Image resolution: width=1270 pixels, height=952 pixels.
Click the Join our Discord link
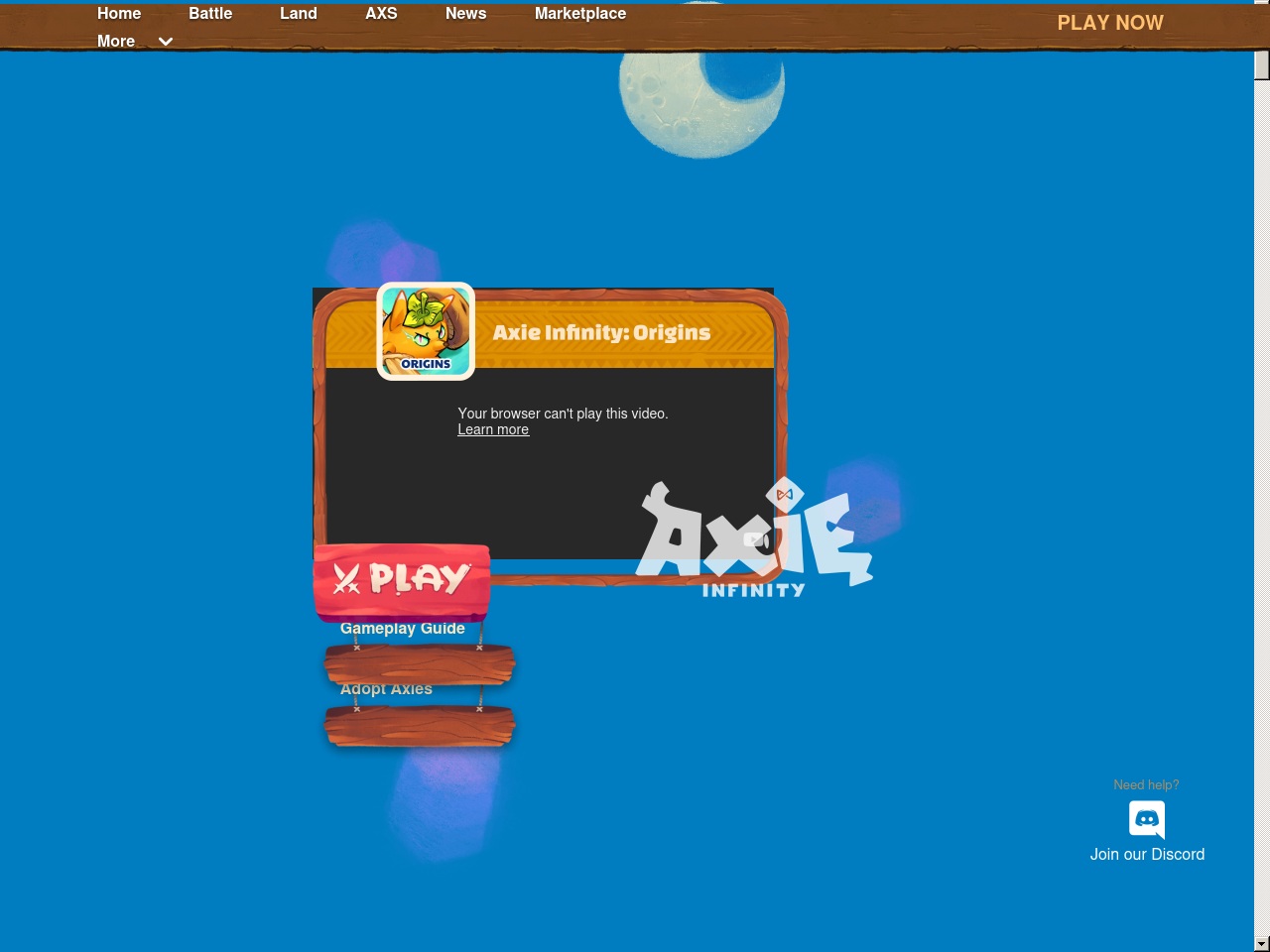(x=1147, y=855)
